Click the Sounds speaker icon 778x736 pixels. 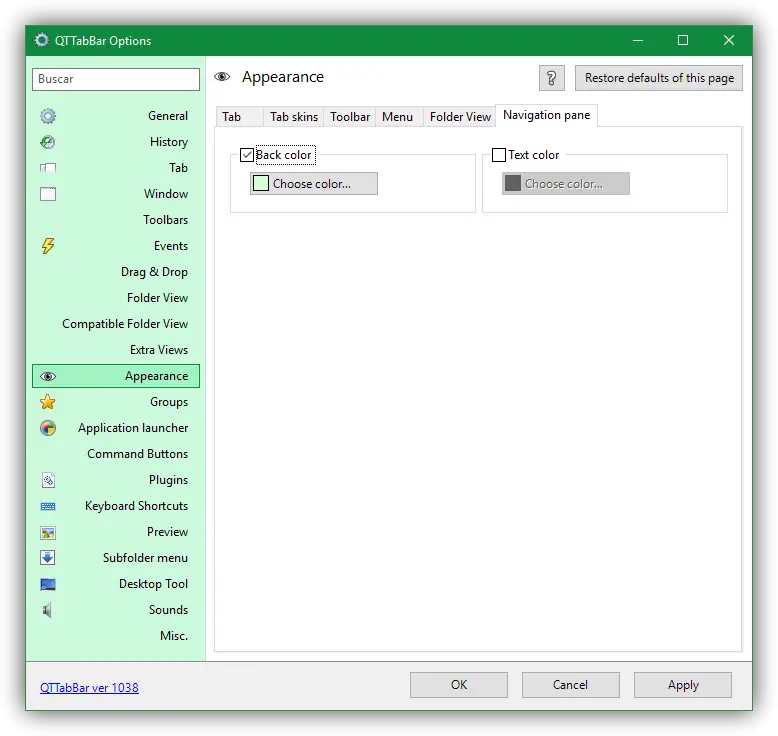(x=47, y=610)
